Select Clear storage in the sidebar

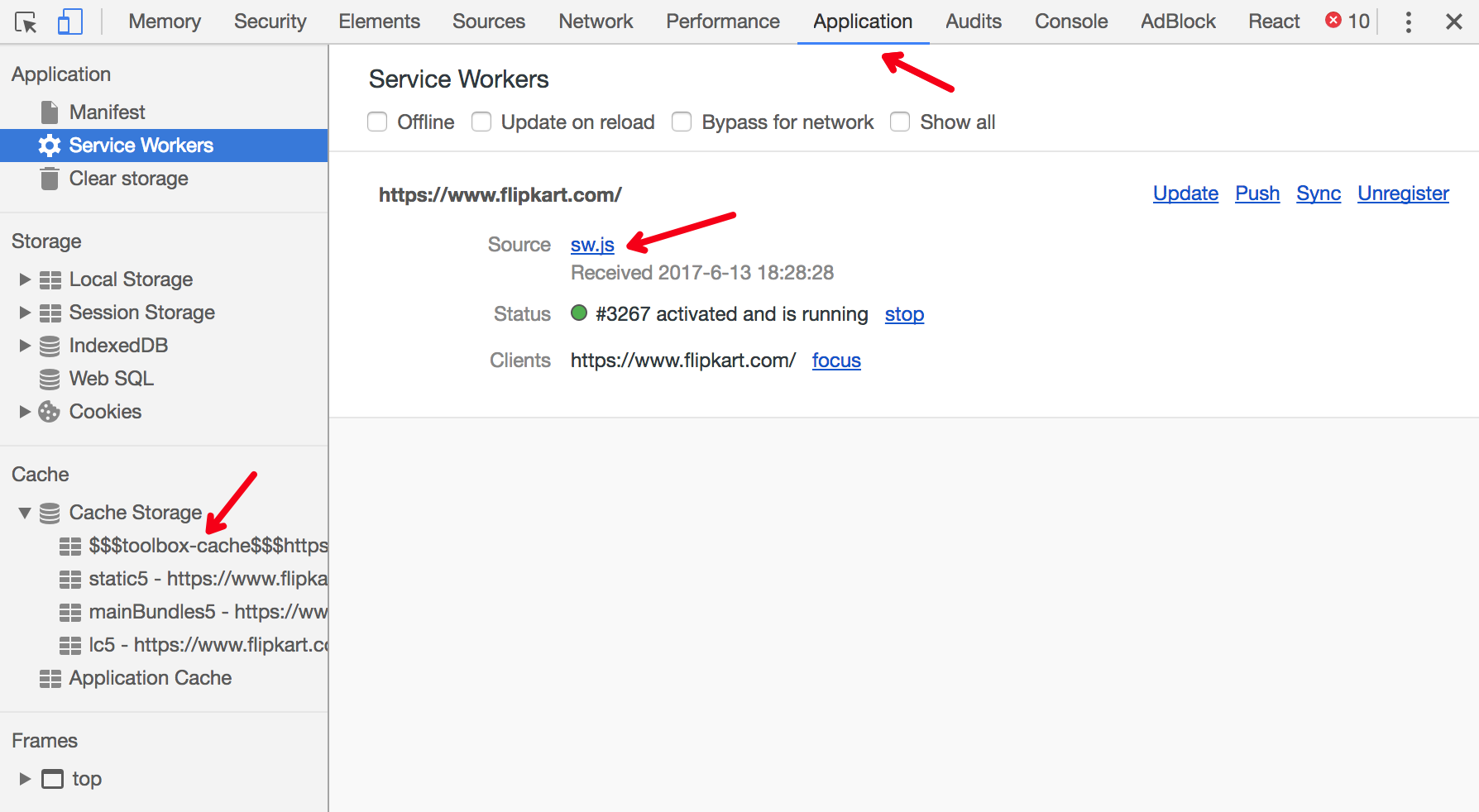pos(164,179)
